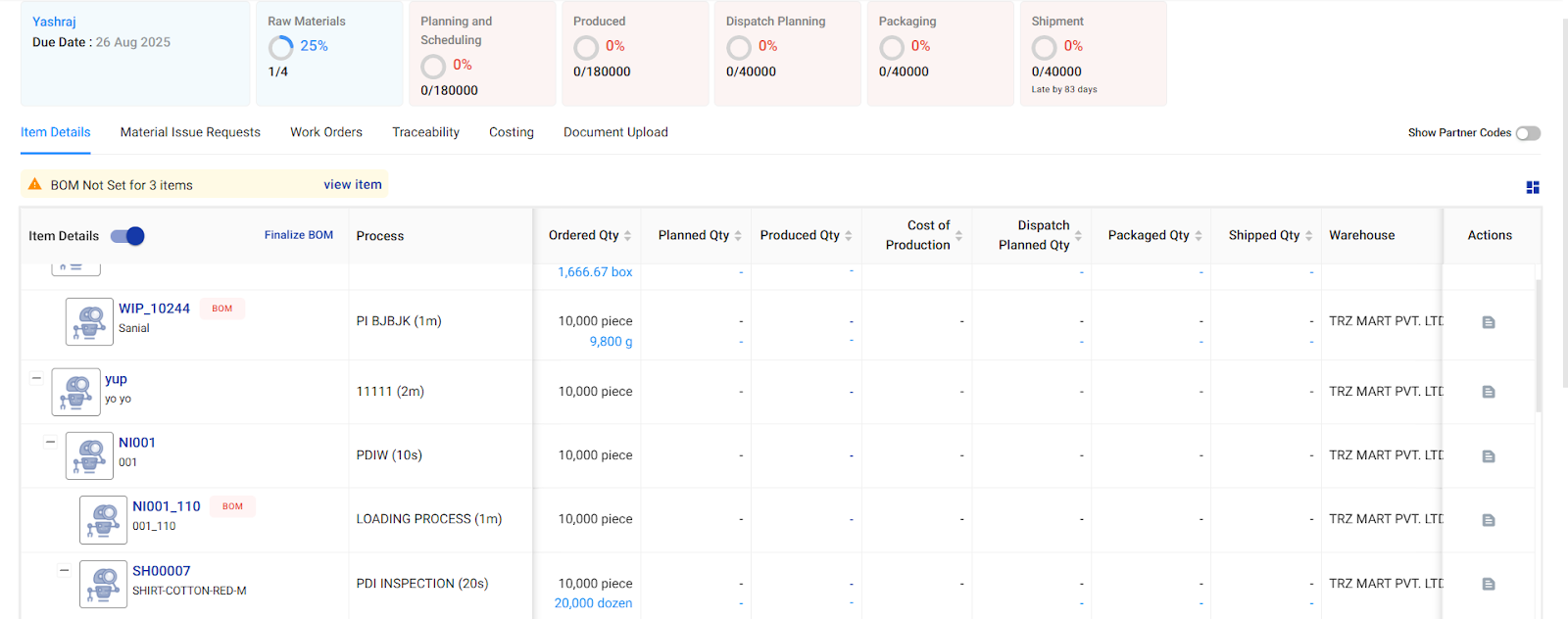This screenshot has width=1568, height=619.
Task: Click the view item link
Action: click(x=353, y=184)
